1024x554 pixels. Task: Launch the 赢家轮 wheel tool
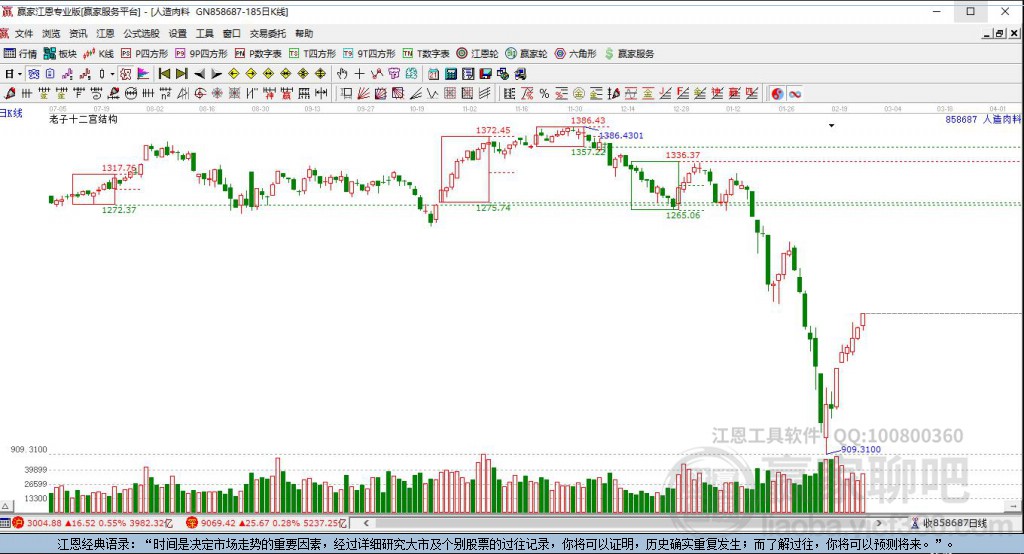pos(526,54)
